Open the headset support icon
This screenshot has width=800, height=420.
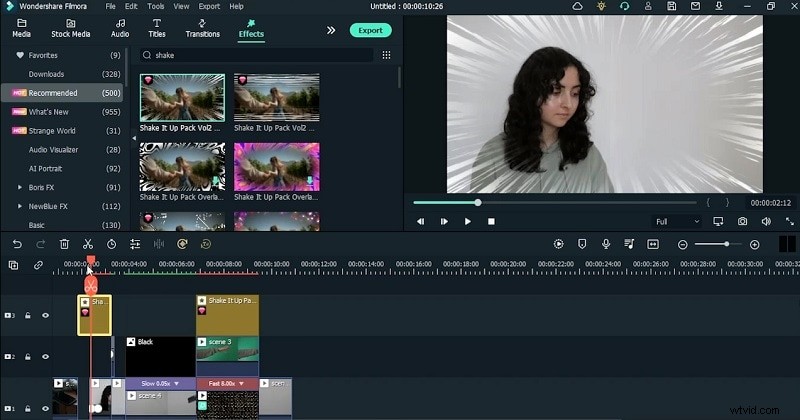[624, 6]
